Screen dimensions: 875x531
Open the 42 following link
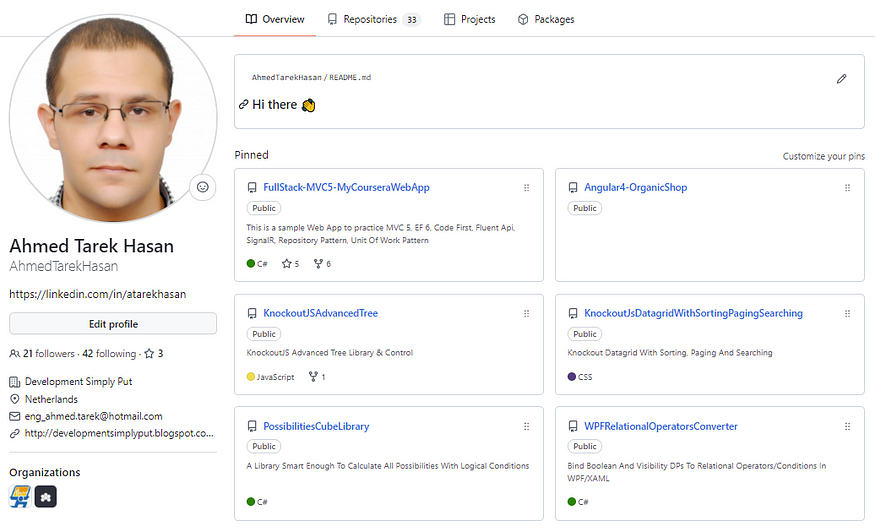[109, 354]
